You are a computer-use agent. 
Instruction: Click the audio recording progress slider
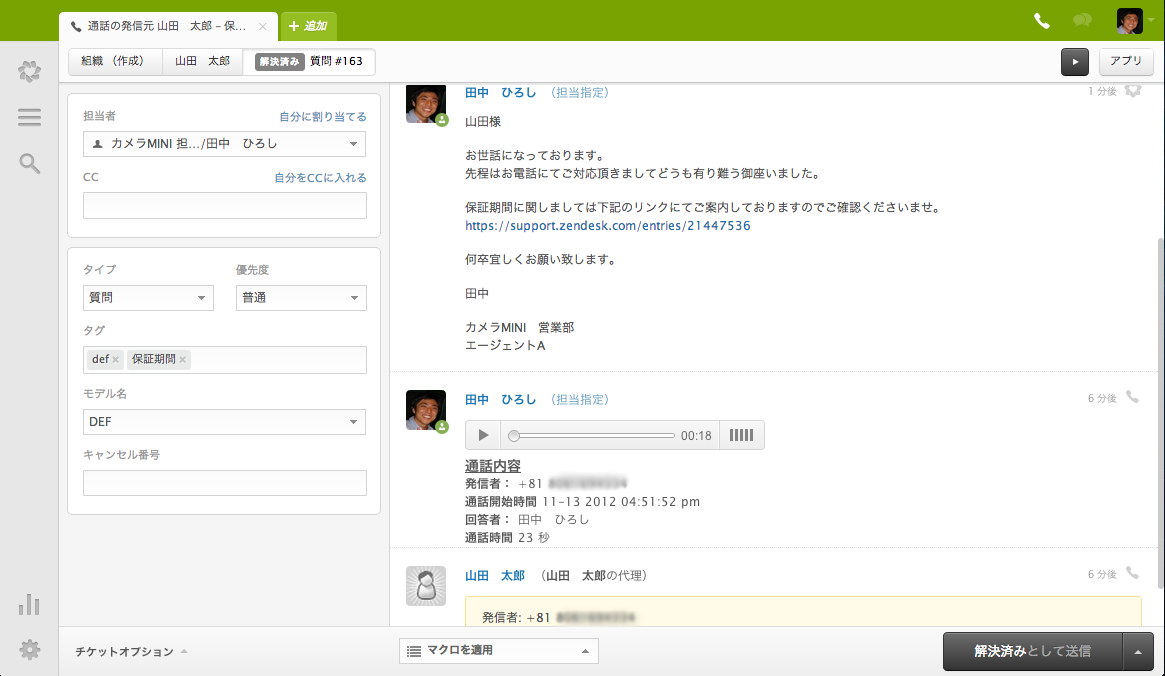click(x=593, y=435)
